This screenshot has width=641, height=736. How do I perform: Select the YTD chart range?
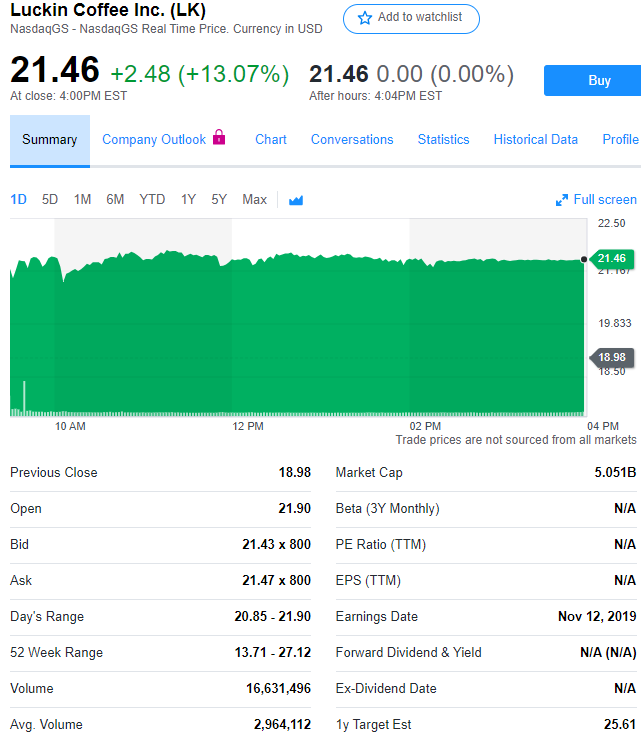pos(152,199)
